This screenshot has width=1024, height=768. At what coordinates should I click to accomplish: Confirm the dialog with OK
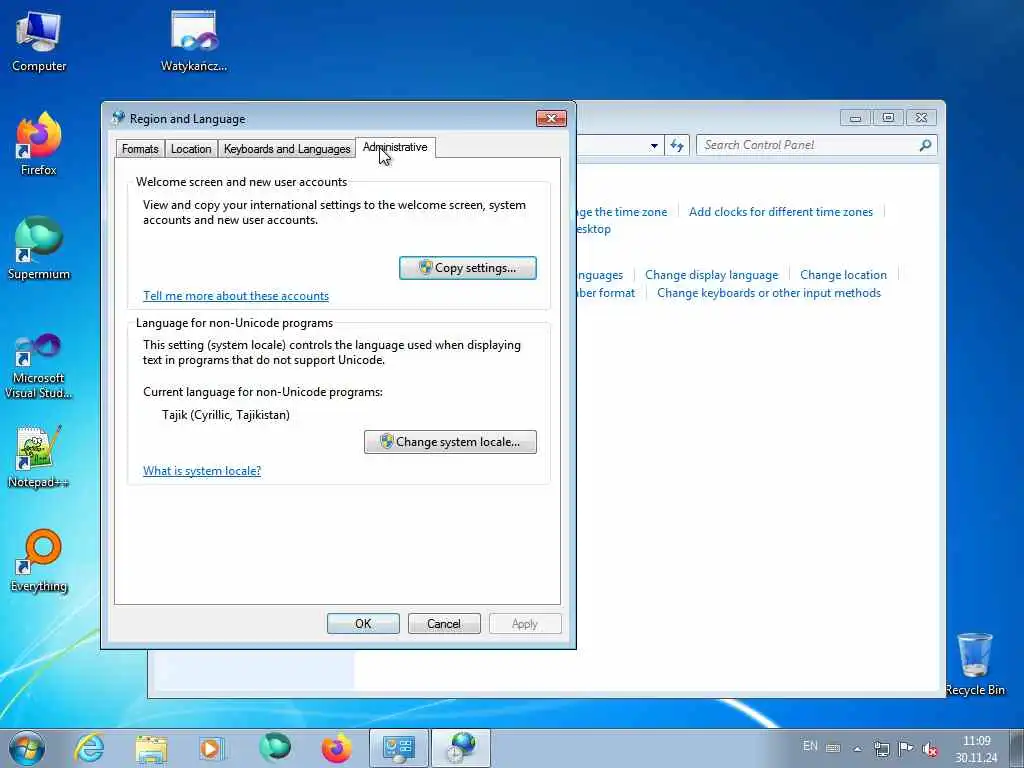pos(363,624)
